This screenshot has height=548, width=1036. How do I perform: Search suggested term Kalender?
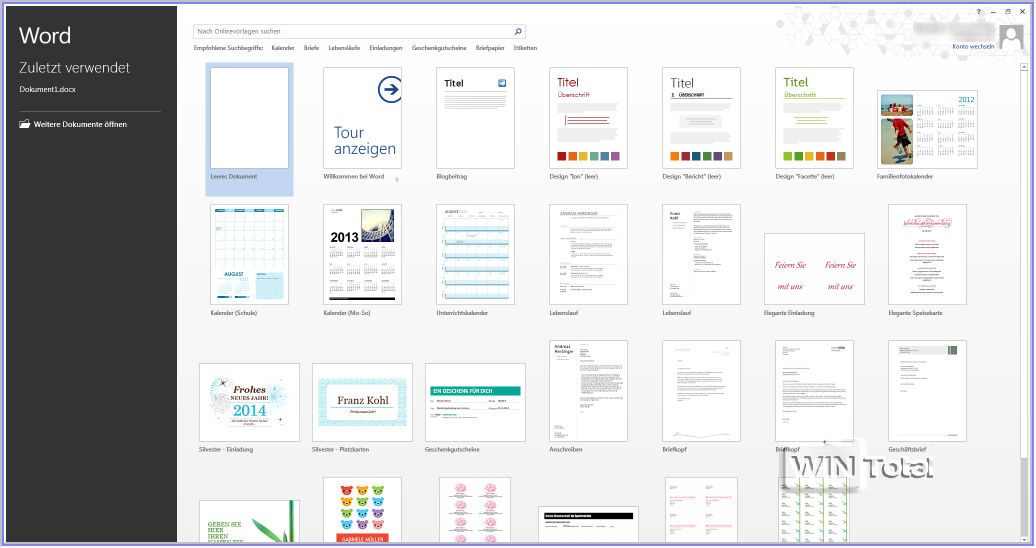pyautogui.click(x=283, y=48)
